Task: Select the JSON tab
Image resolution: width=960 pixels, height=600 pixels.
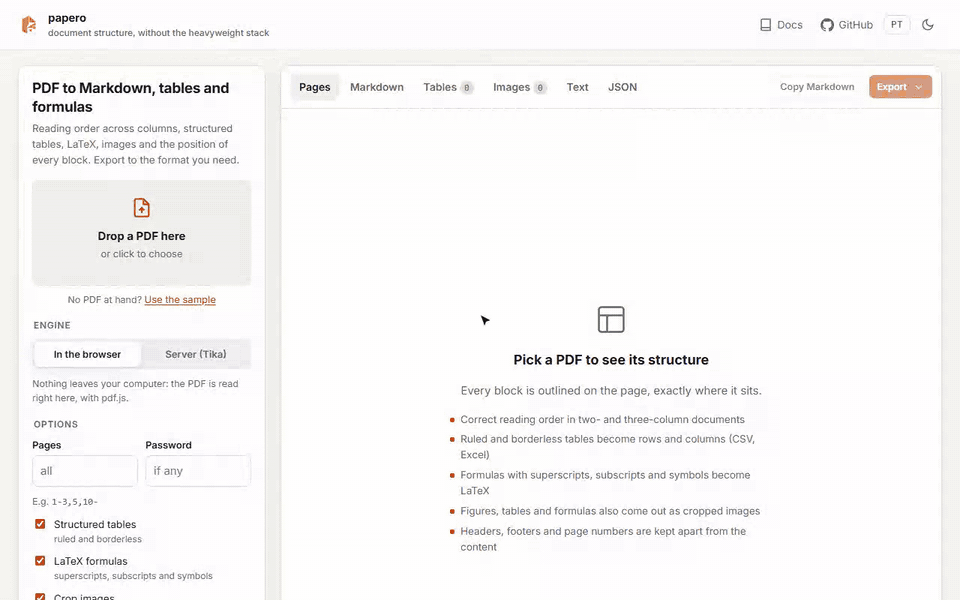Action: (622, 87)
